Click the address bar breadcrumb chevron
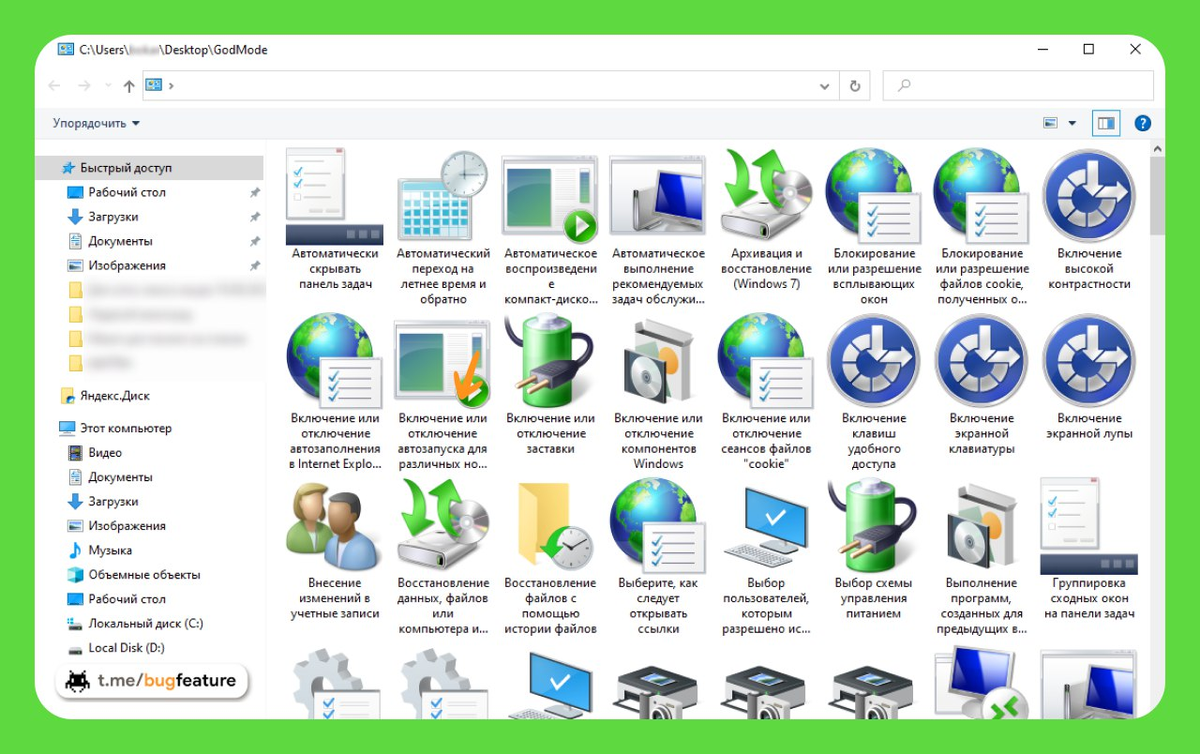 (x=172, y=86)
